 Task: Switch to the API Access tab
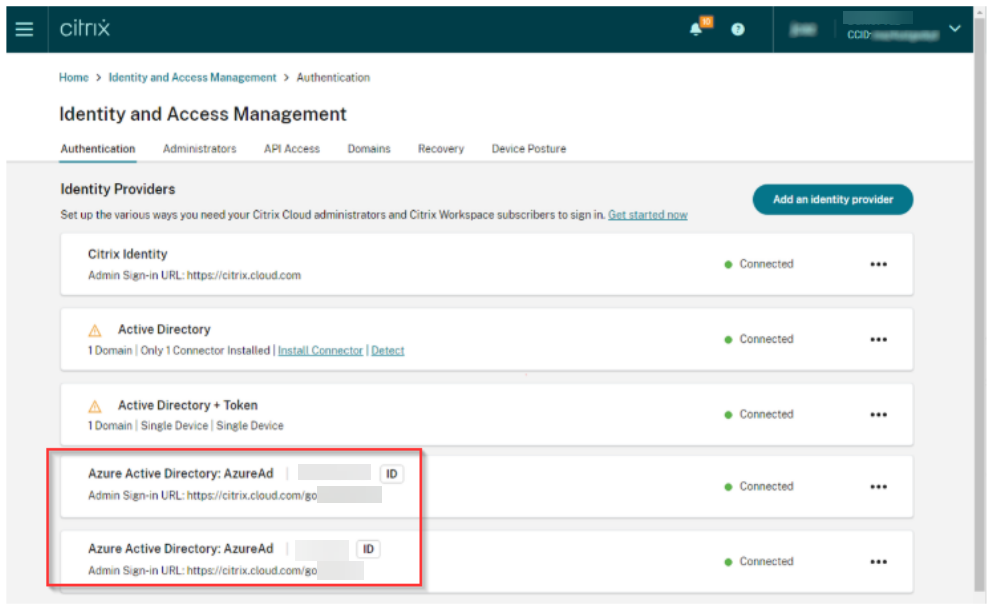(x=291, y=149)
